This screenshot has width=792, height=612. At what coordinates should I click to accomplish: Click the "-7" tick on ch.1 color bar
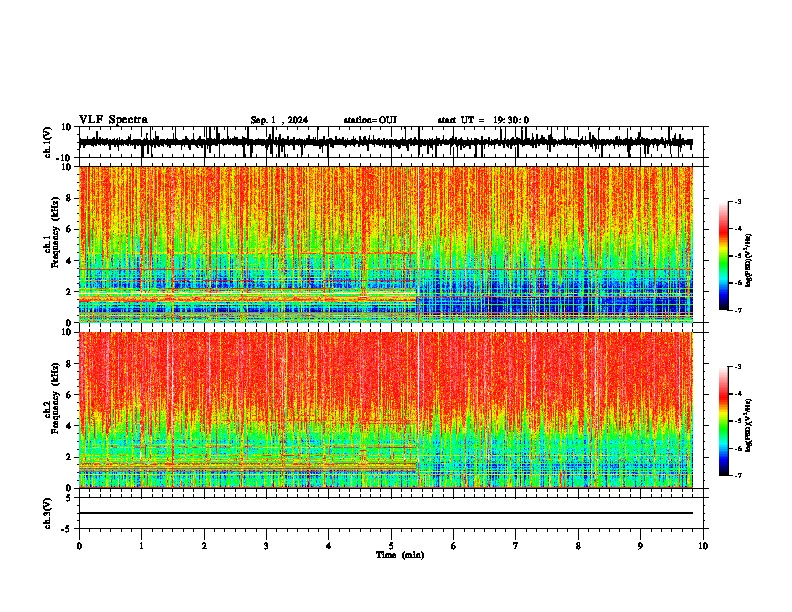click(737, 310)
